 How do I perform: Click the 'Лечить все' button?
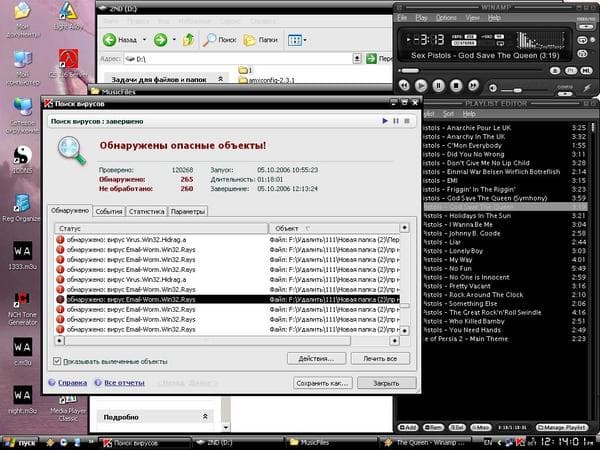point(380,359)
